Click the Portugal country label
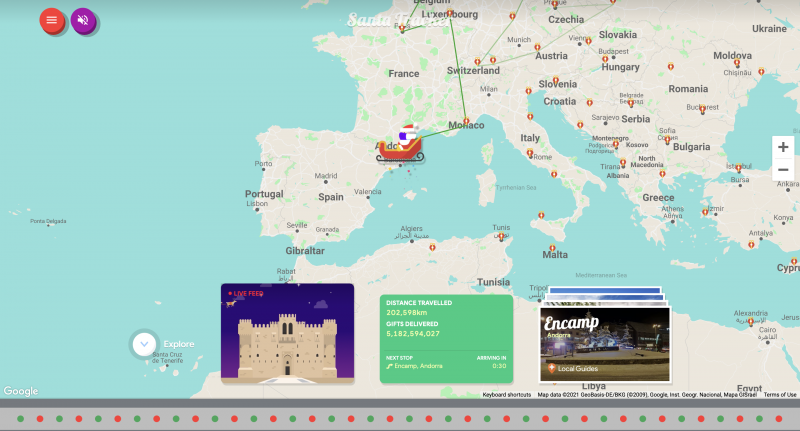Image resolution: width=800 pixels, height=431 pixels. pos(264,194)
